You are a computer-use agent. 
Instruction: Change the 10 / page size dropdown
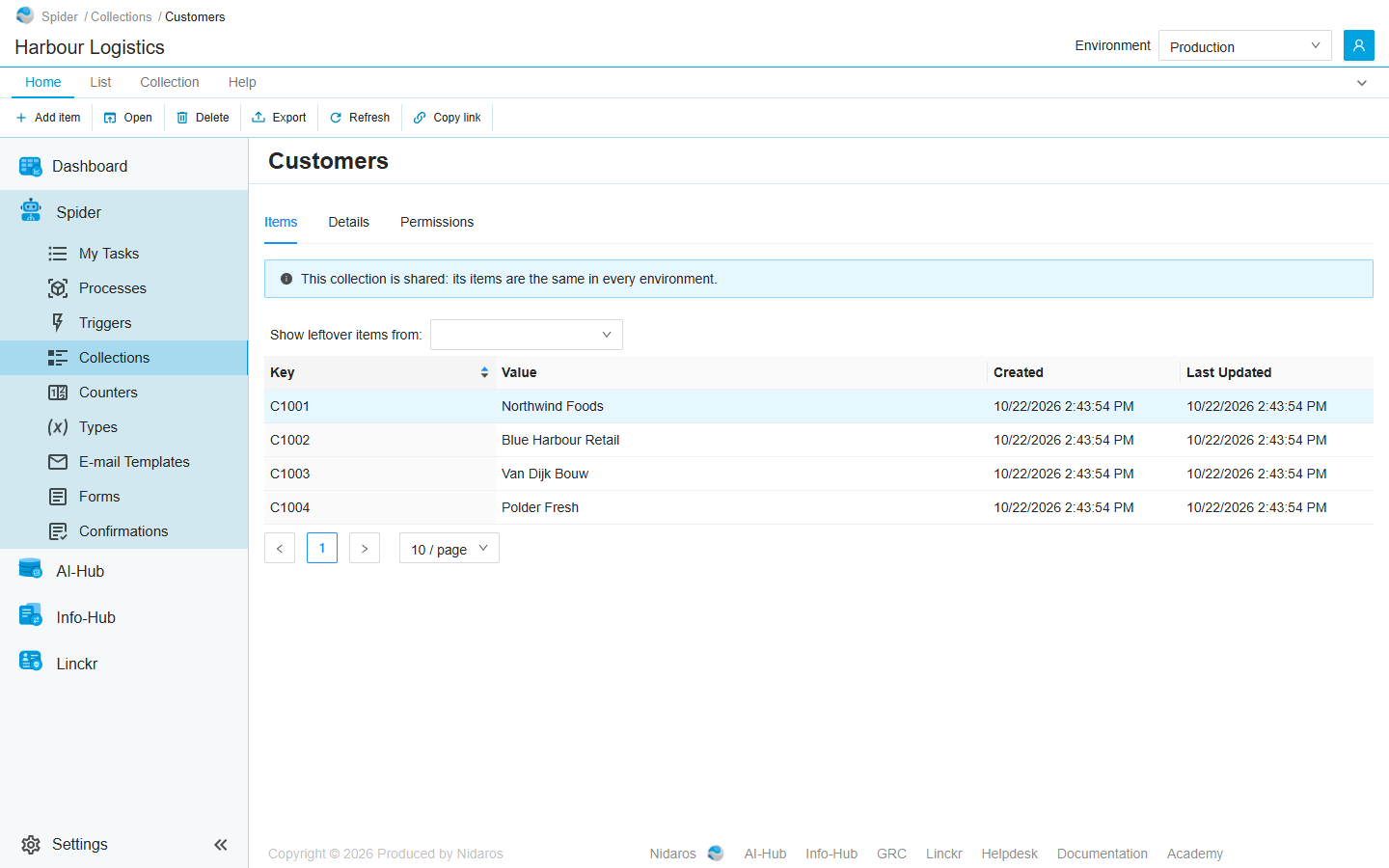[x=449, y=548]
